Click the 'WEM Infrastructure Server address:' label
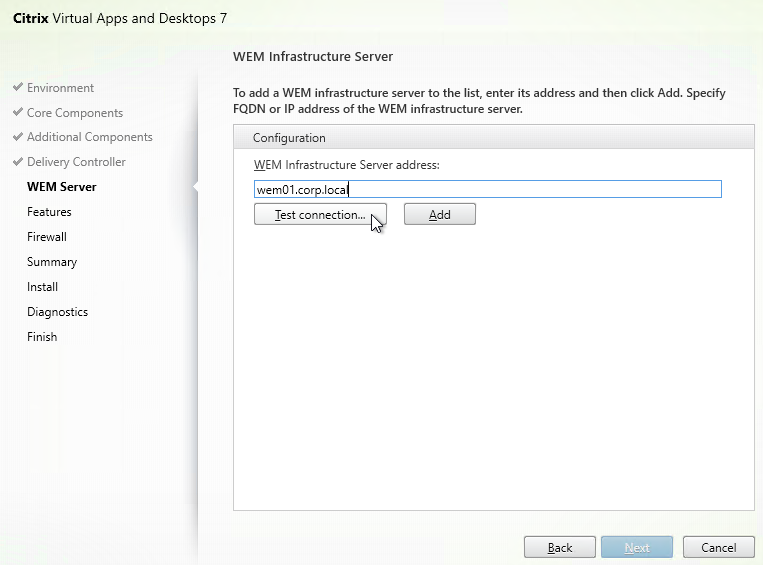 coord(346,165)
